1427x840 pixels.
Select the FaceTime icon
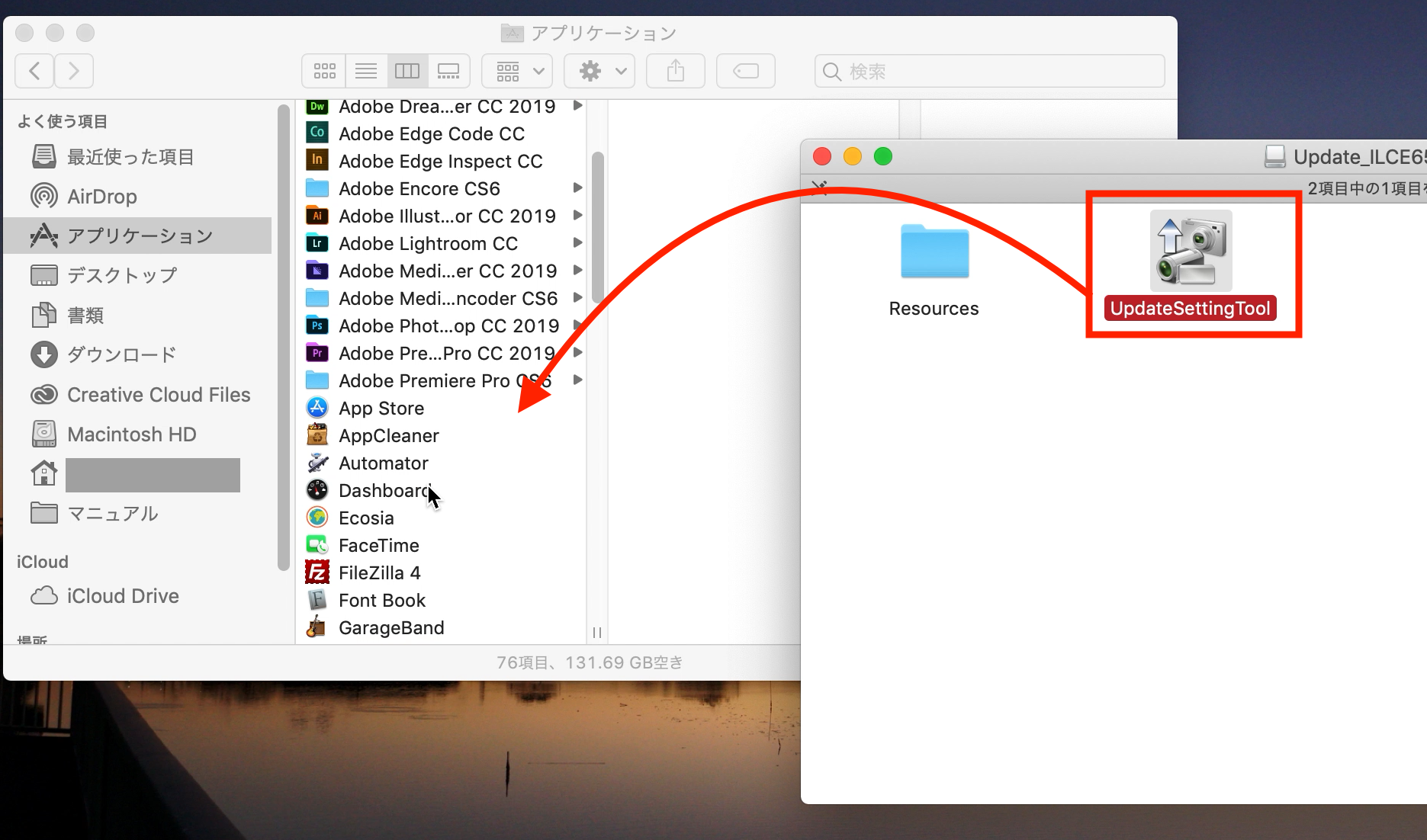point(317,545)
